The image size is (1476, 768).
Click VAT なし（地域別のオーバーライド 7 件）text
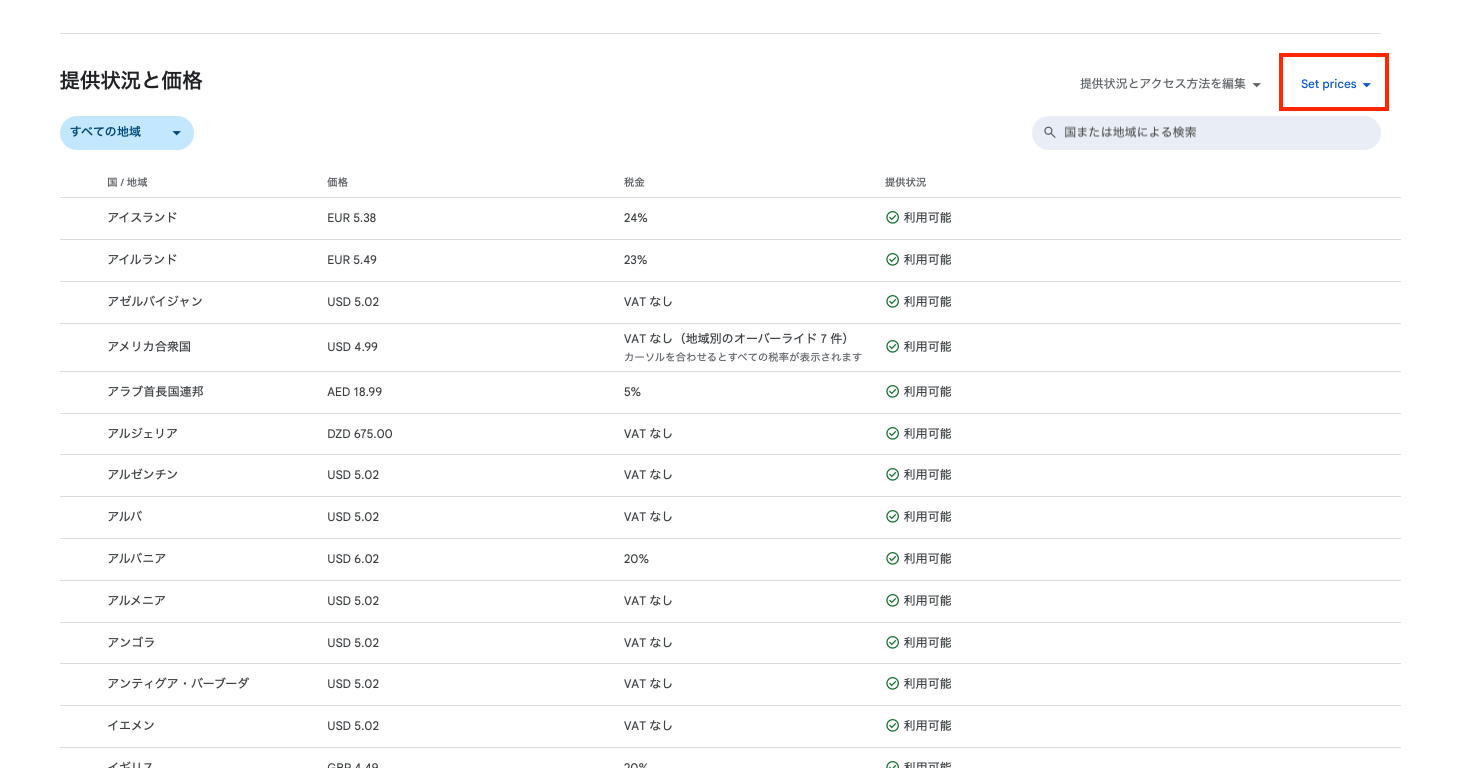click(x=736, y=339)
